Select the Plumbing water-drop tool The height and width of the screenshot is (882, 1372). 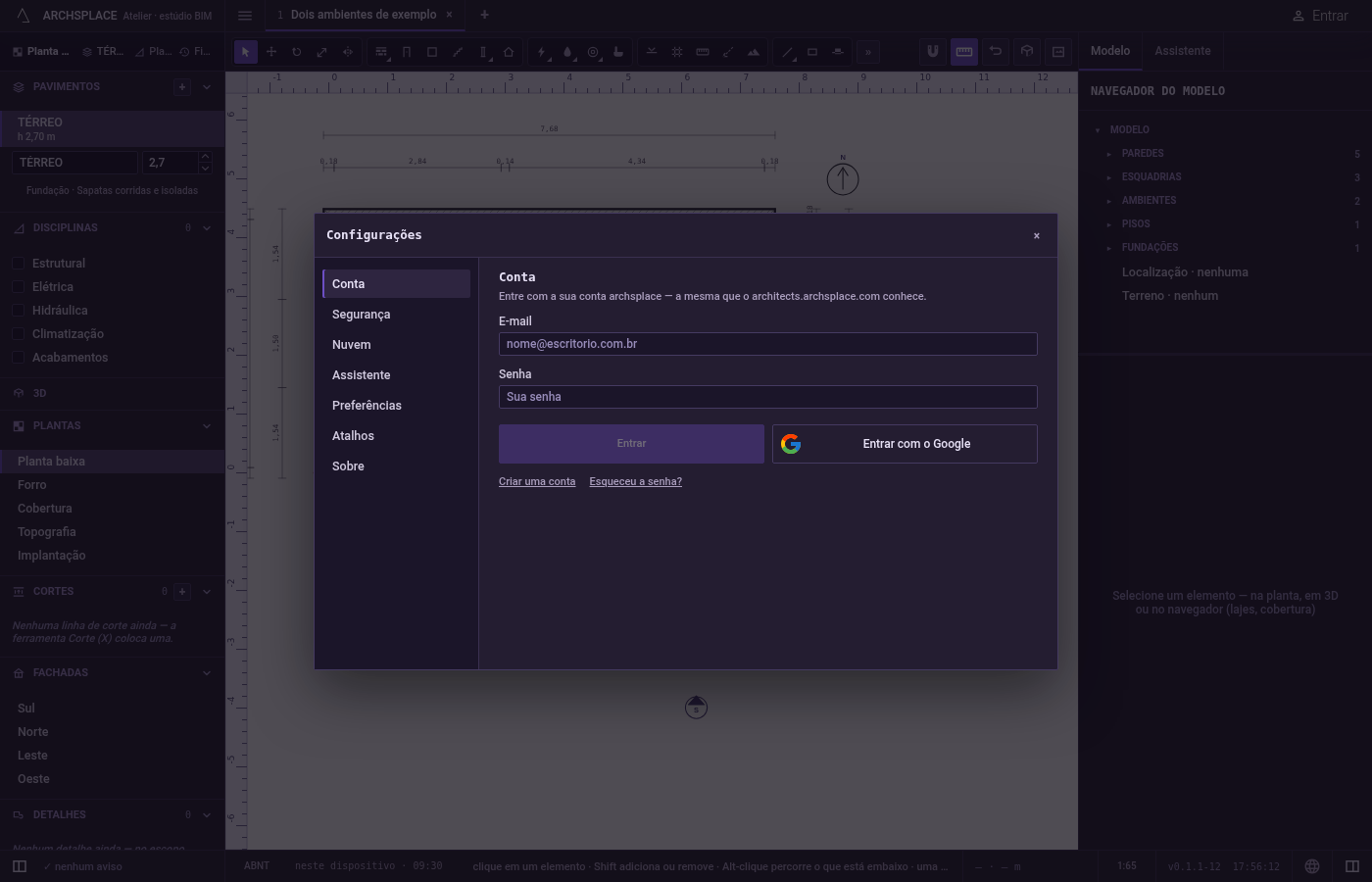[x=567, y=52]
